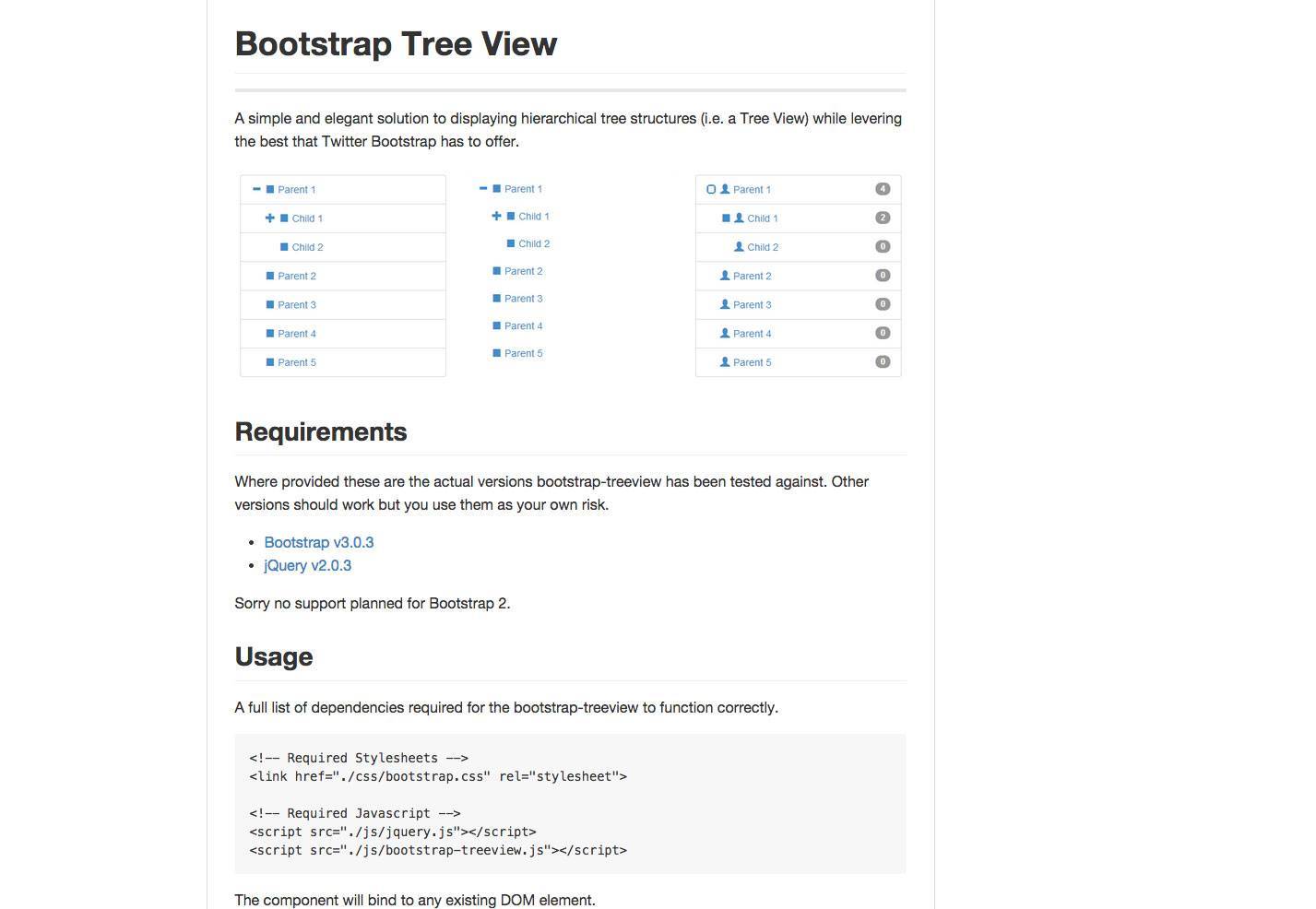Collapse Parent 1 using the middle tree's minus icon
Image resolution: width=1316 pixels, height=909 pixels.
(x=483, y=188)
